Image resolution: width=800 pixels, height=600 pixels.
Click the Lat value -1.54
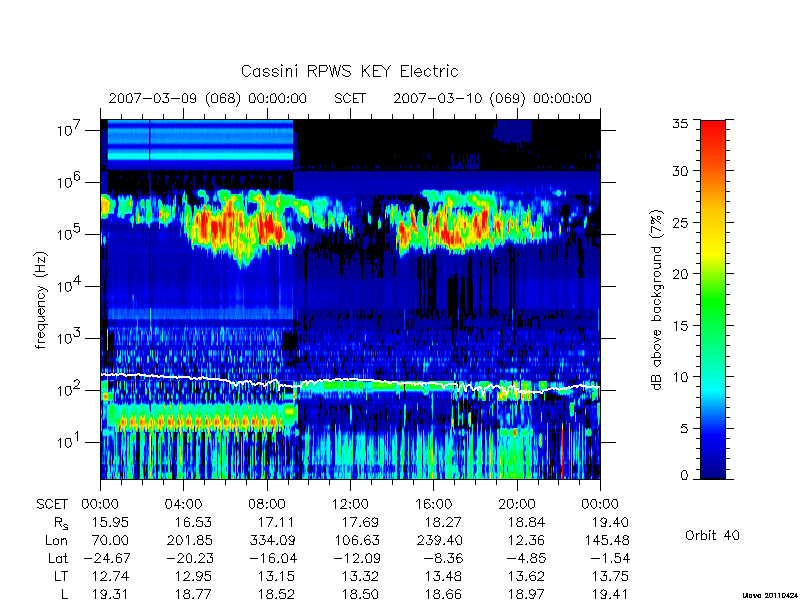[610, 558]
